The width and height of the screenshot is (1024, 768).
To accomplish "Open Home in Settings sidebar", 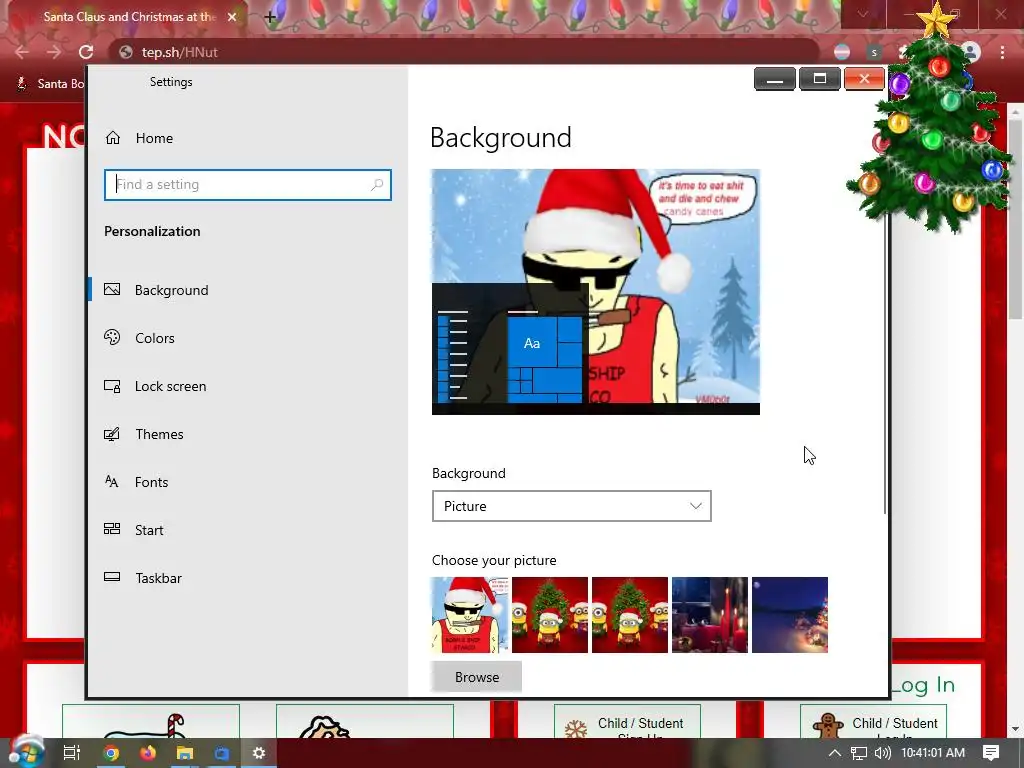I will click(x=154, y=138).
